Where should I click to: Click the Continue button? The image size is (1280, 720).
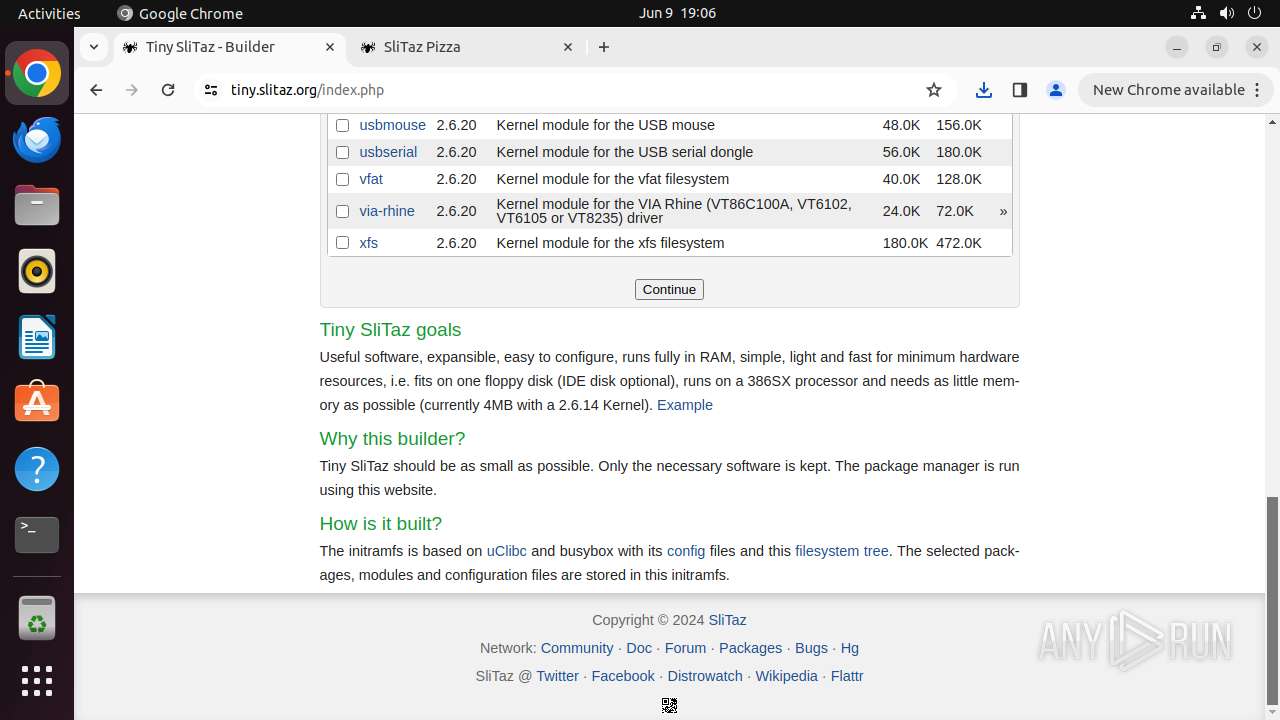coord(669,289)
